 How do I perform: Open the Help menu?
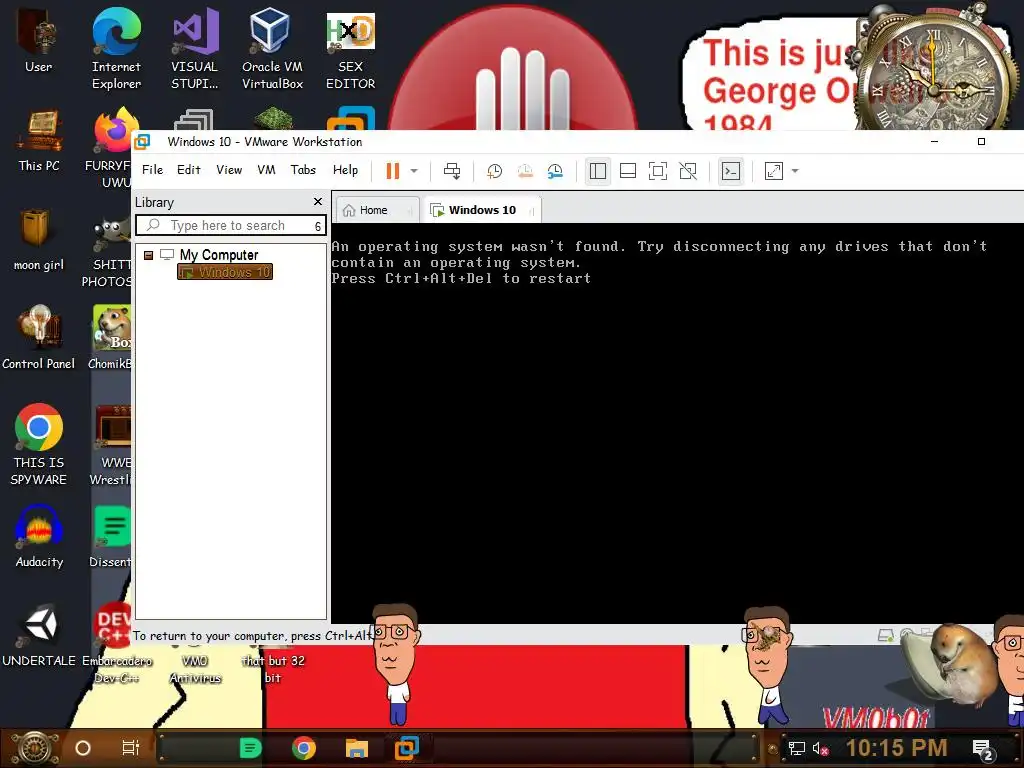click(x=345, y=170)
